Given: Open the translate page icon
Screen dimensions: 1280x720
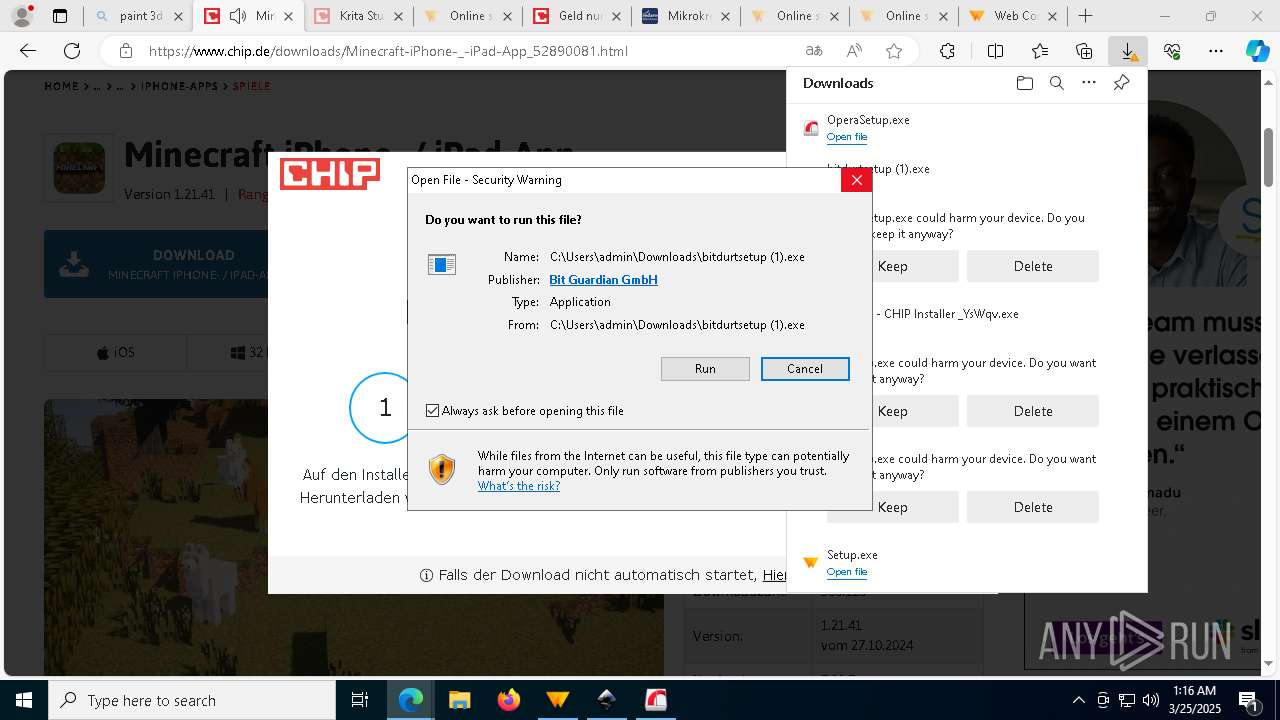Looking at the screenshot, I should pos(814,51).
